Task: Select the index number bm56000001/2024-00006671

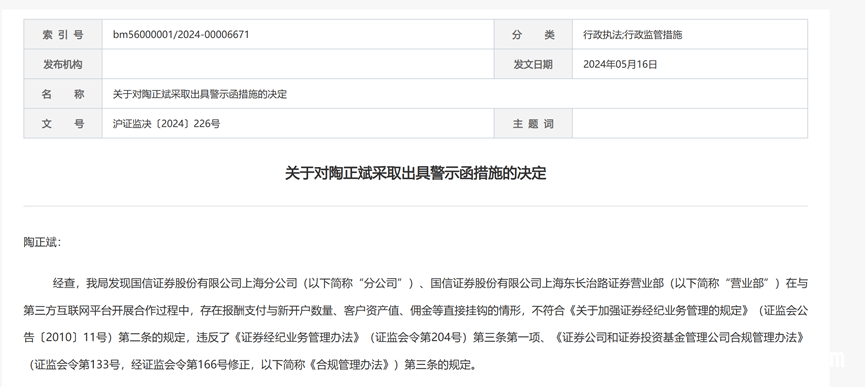Action: tap(181, 34)
